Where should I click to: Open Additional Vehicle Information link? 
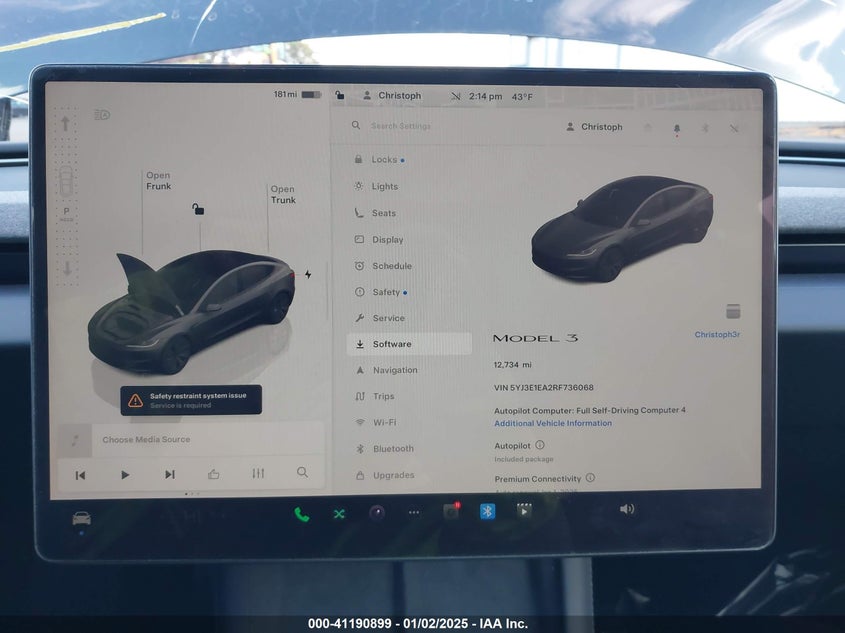coord(553,423)
